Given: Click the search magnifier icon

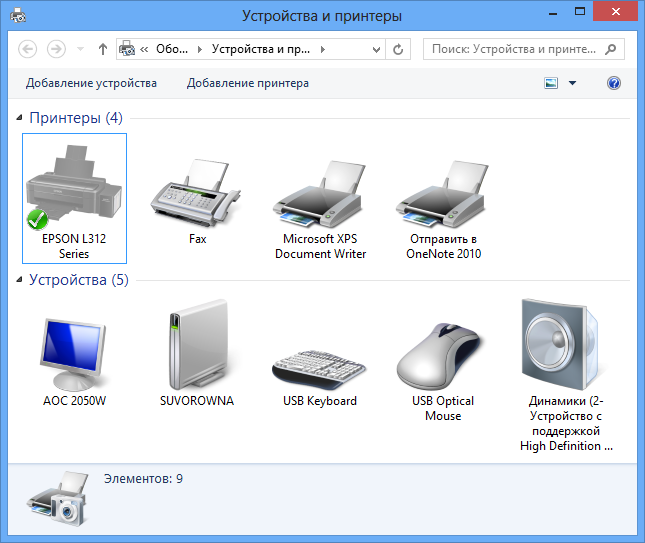Looking at the screenshot, I should pos(611,49).
